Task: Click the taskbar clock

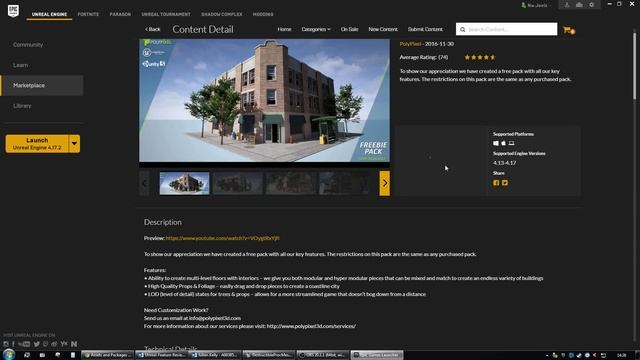Action: pyautogui.click(x=622, y=355)
